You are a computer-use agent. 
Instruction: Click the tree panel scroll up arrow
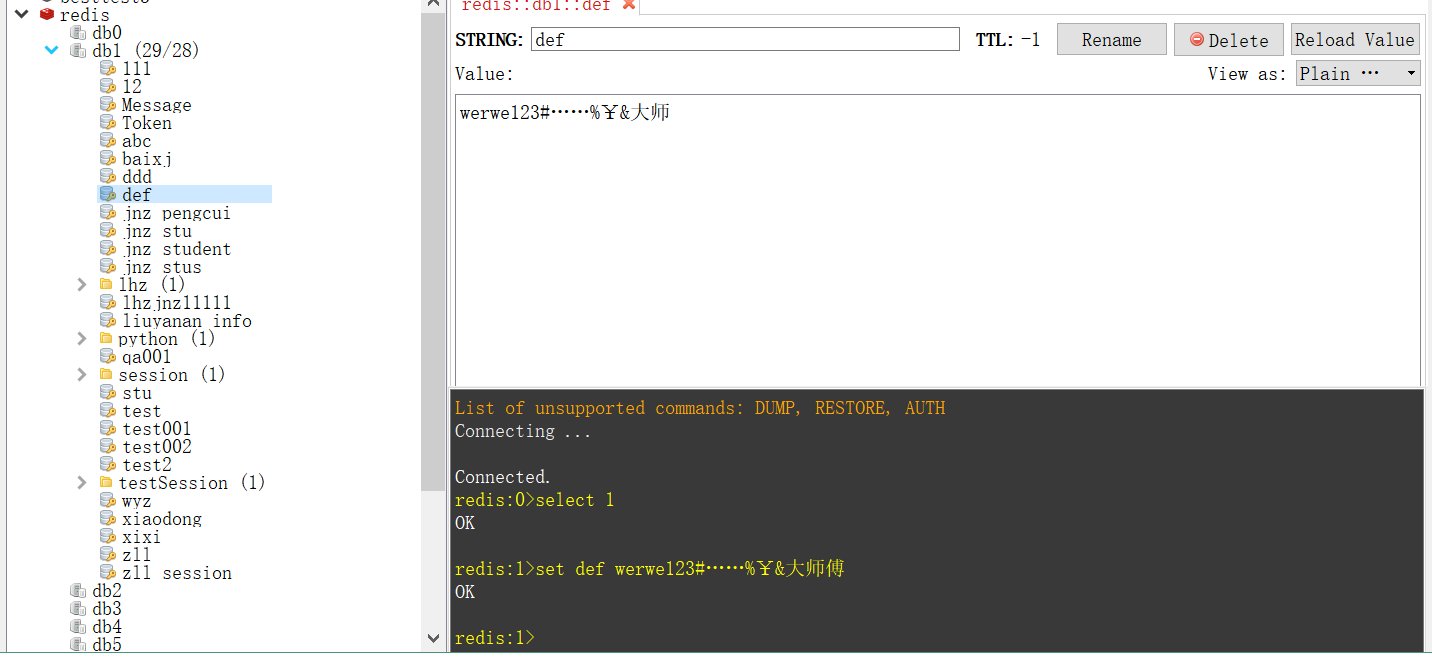coord(433,5)
